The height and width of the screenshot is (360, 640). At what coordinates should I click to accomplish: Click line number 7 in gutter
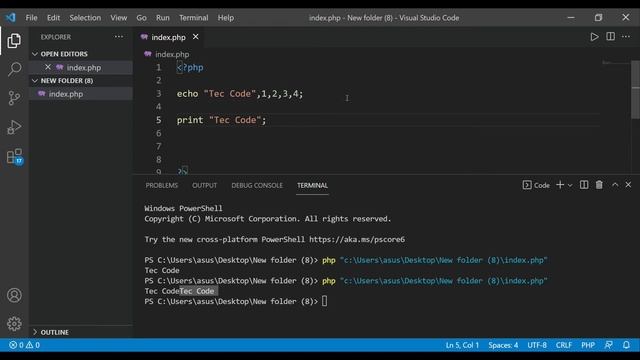click(x=158, y=146)
